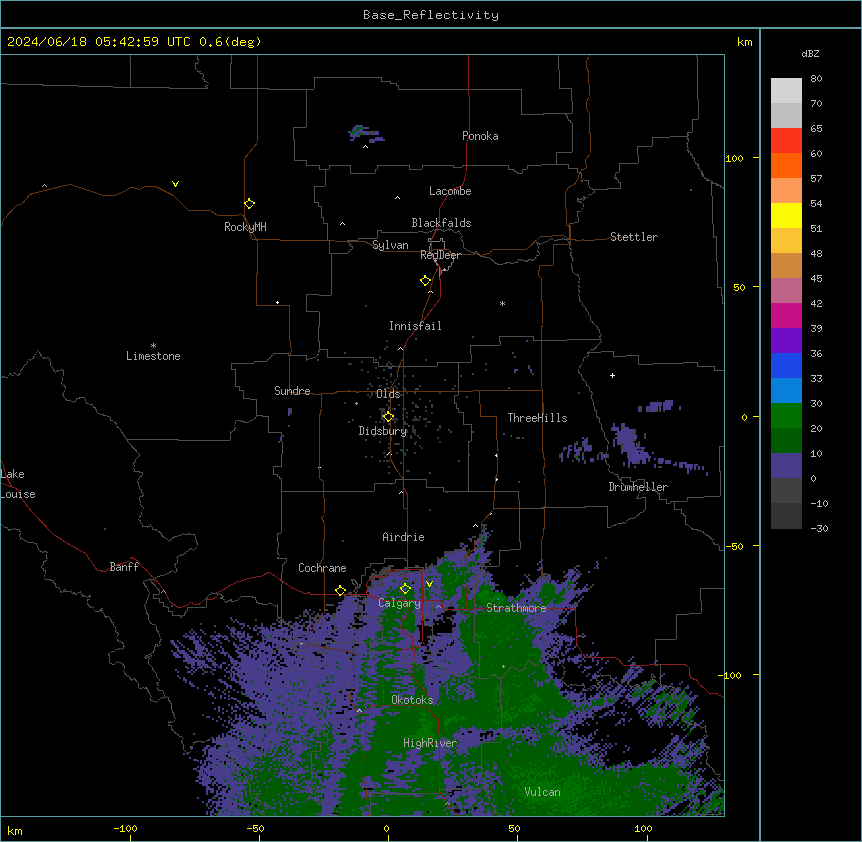The width and height of the screenshot is (862, 842).
Task: Click the Ponoka city label
Action: [480, 136]
